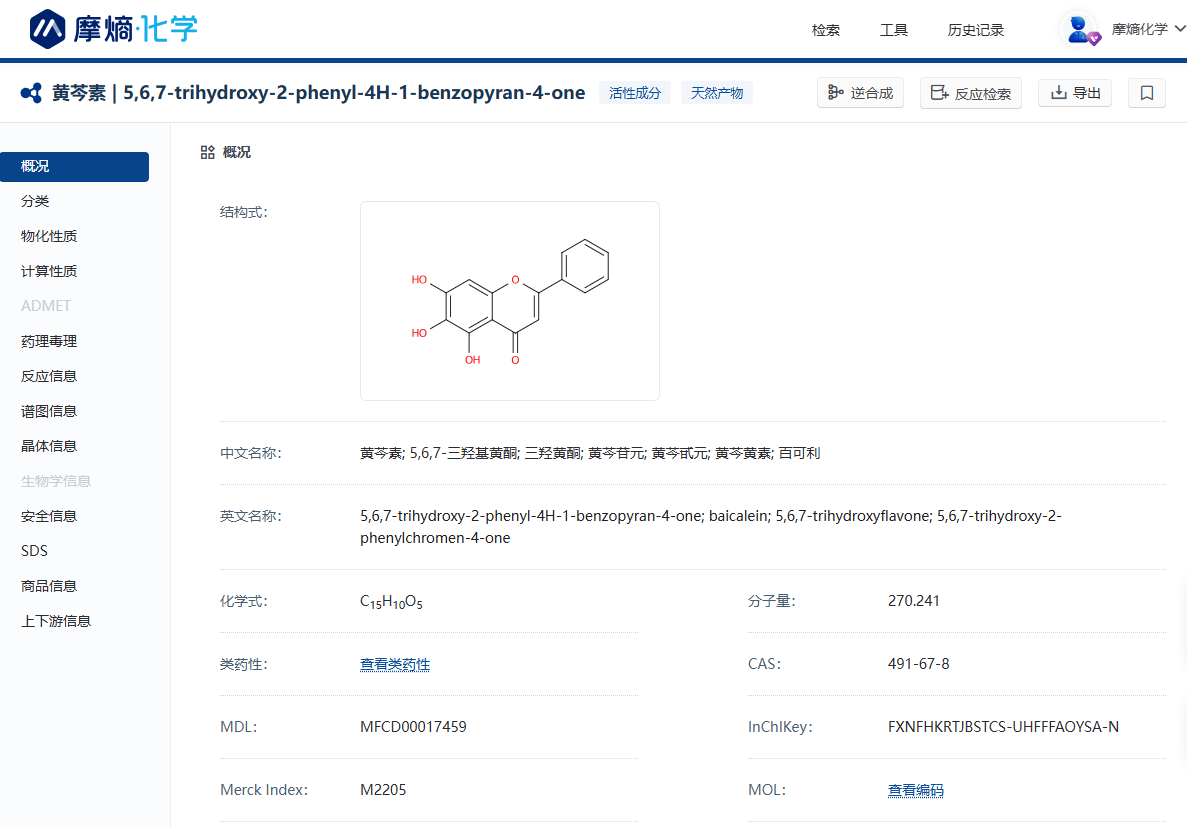
Task: Click the 活性成分 tag
Action: [635, 93]
